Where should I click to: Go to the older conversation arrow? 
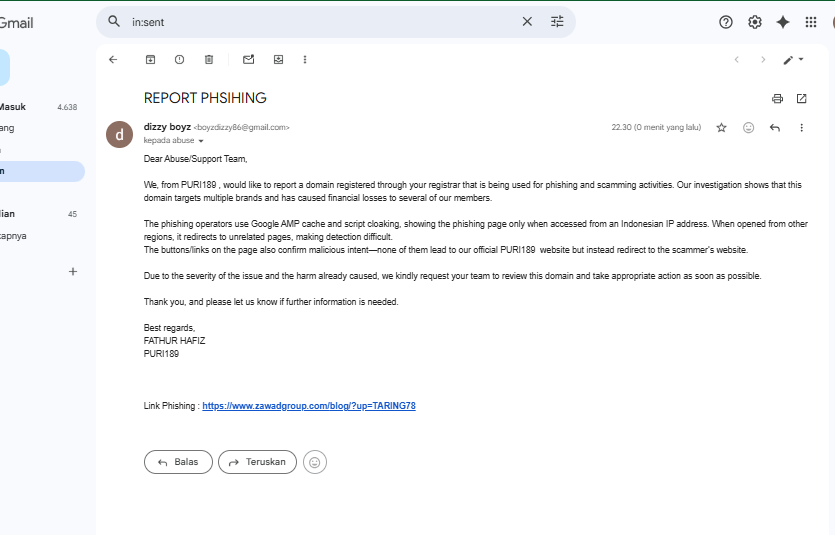click(x=763, y=60)
